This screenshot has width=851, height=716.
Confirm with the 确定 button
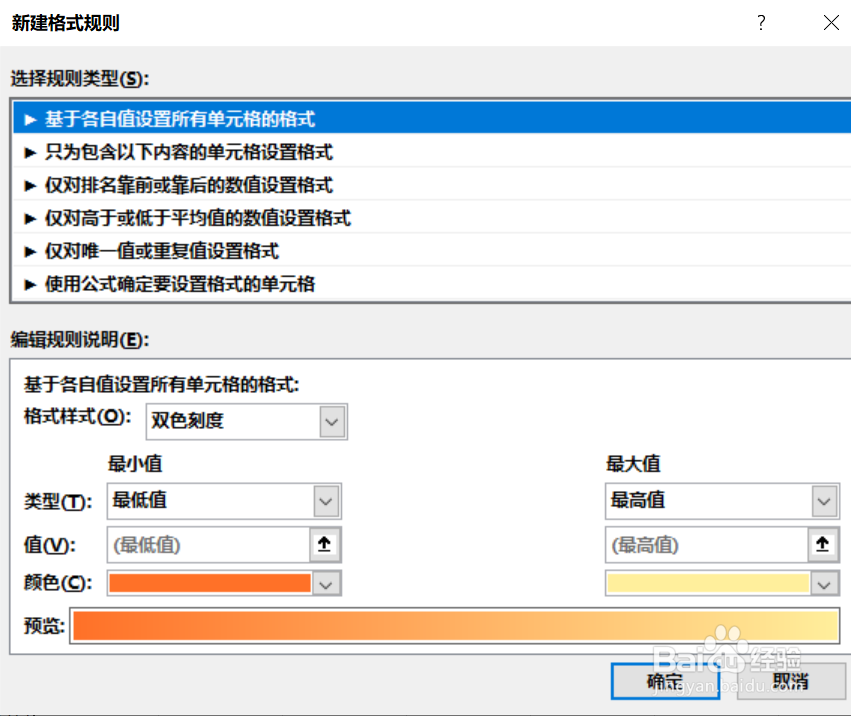tap(665, 681)
